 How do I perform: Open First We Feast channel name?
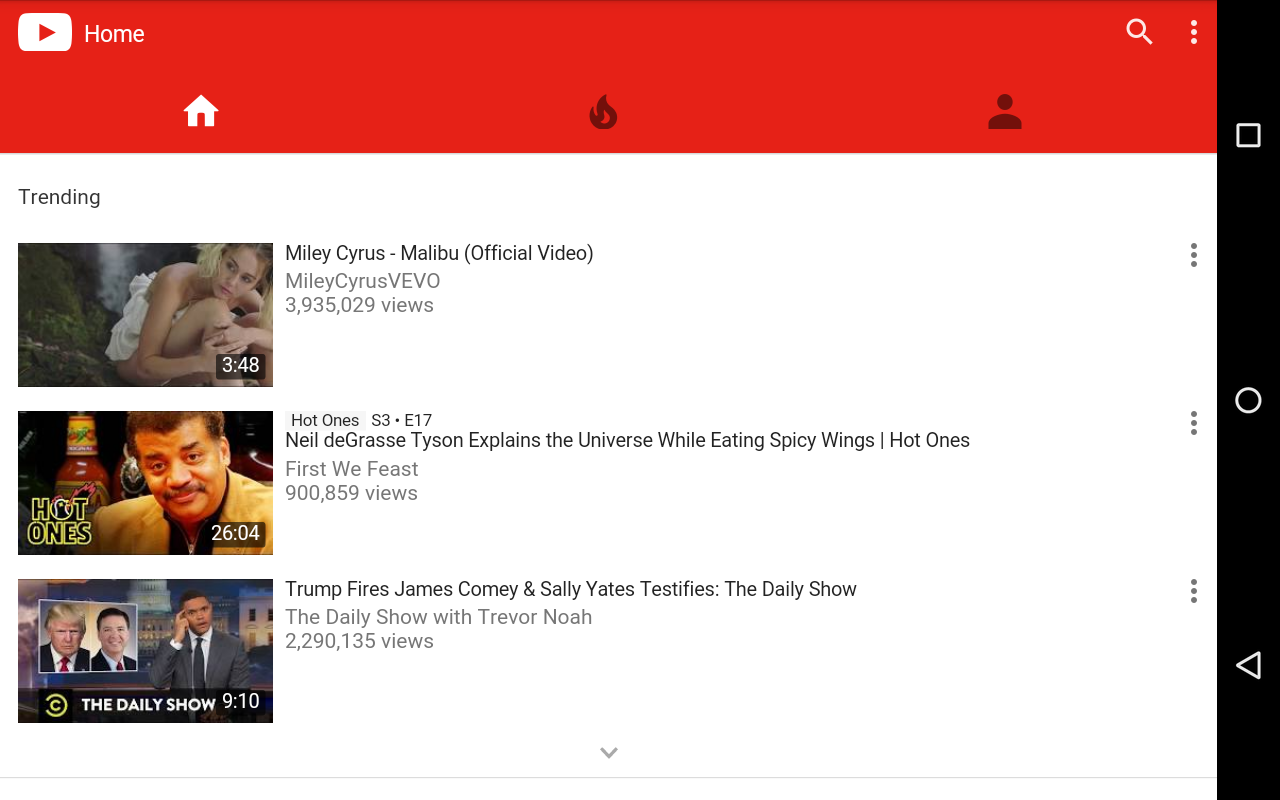[x=351, y=469]
